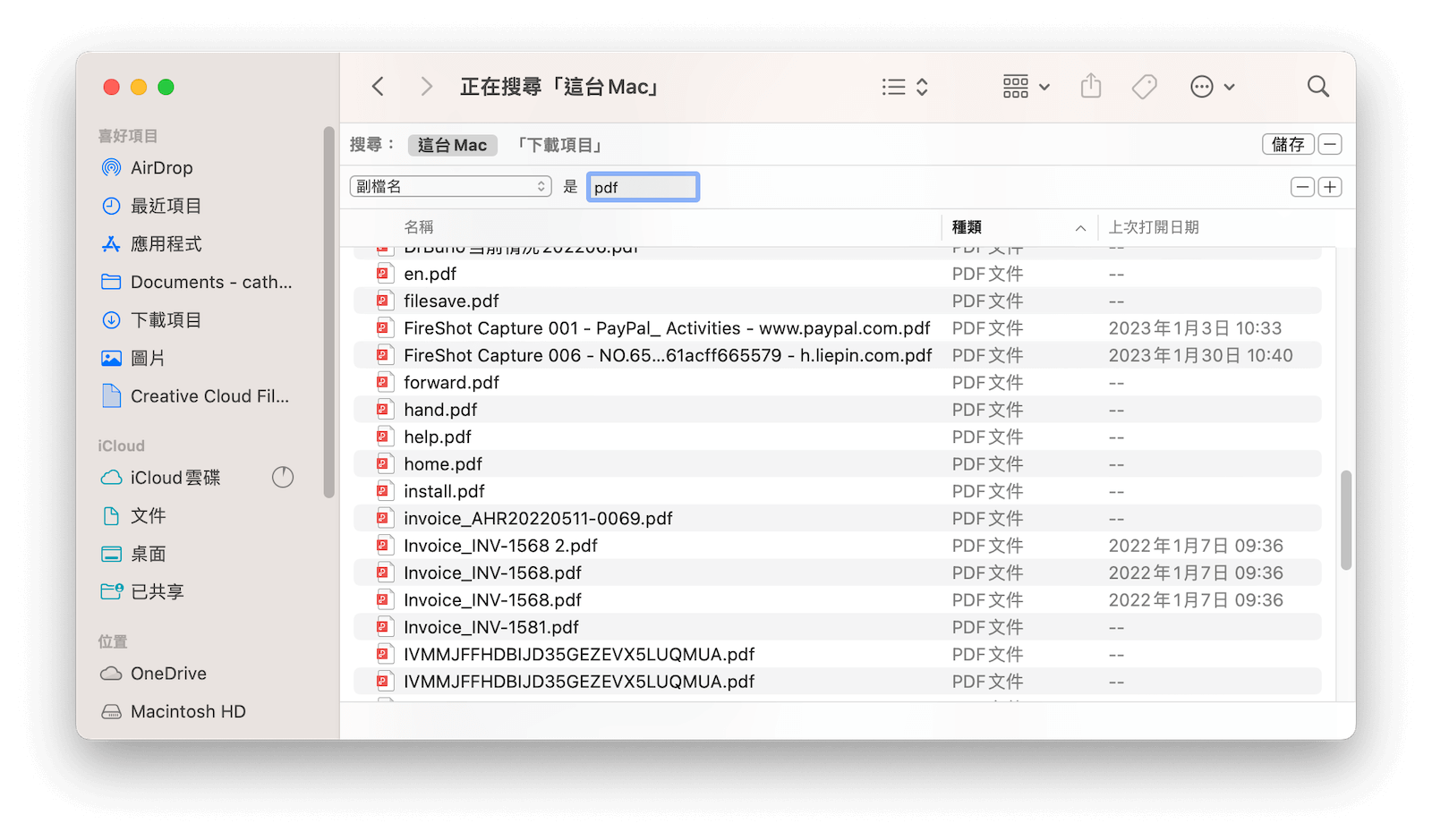Open the More actions ellipsis menu
The width and height of the screenshot is (1432, 840).
coord(1213,87)
